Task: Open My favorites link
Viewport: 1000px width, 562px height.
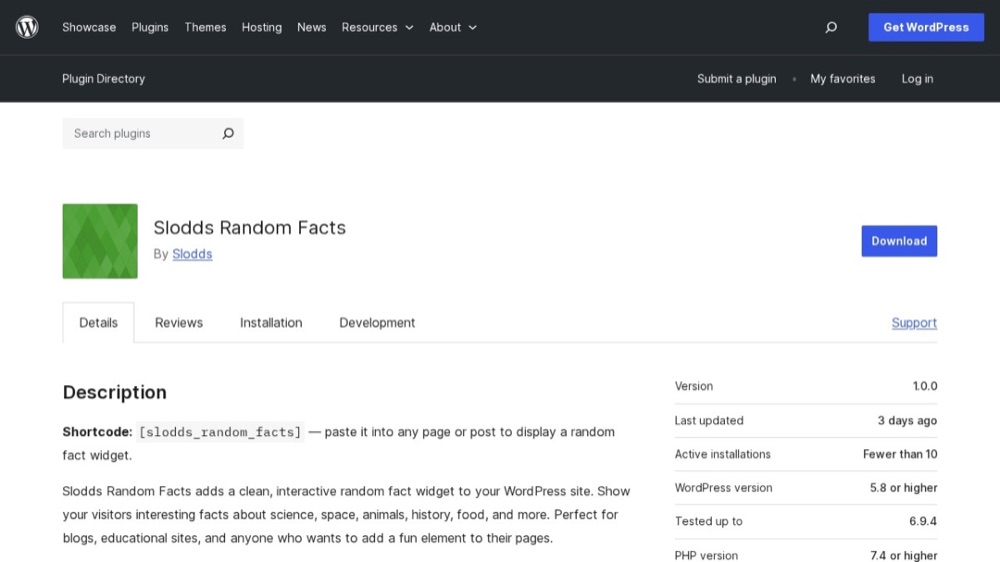Action: tap(842, 78)
